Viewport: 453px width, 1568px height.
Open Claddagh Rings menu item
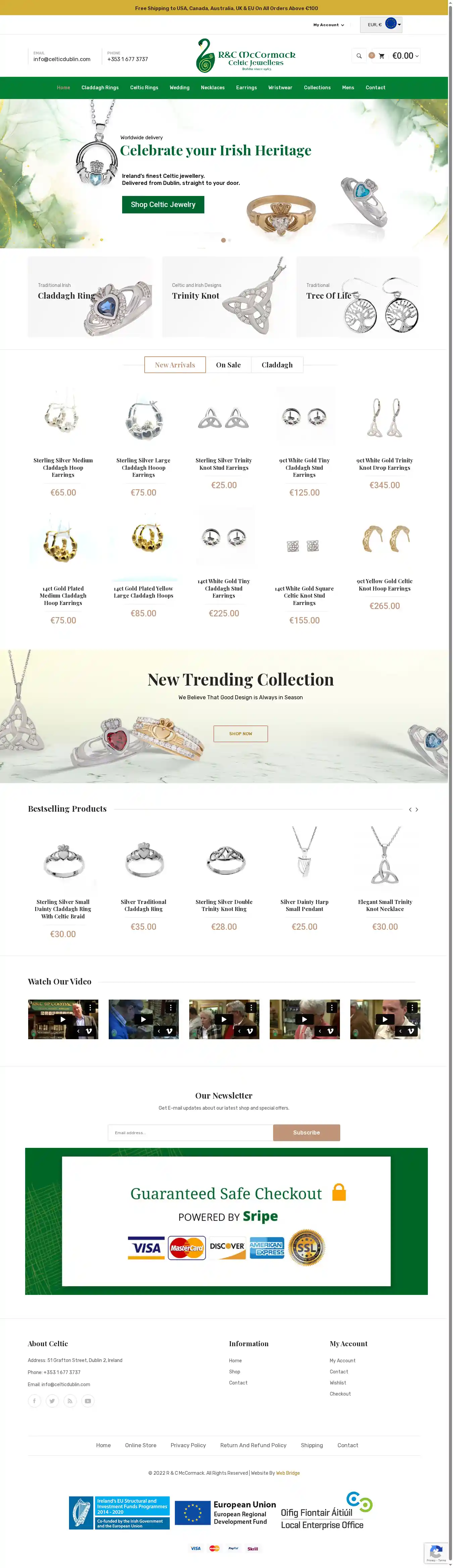[x=100, y=88]
